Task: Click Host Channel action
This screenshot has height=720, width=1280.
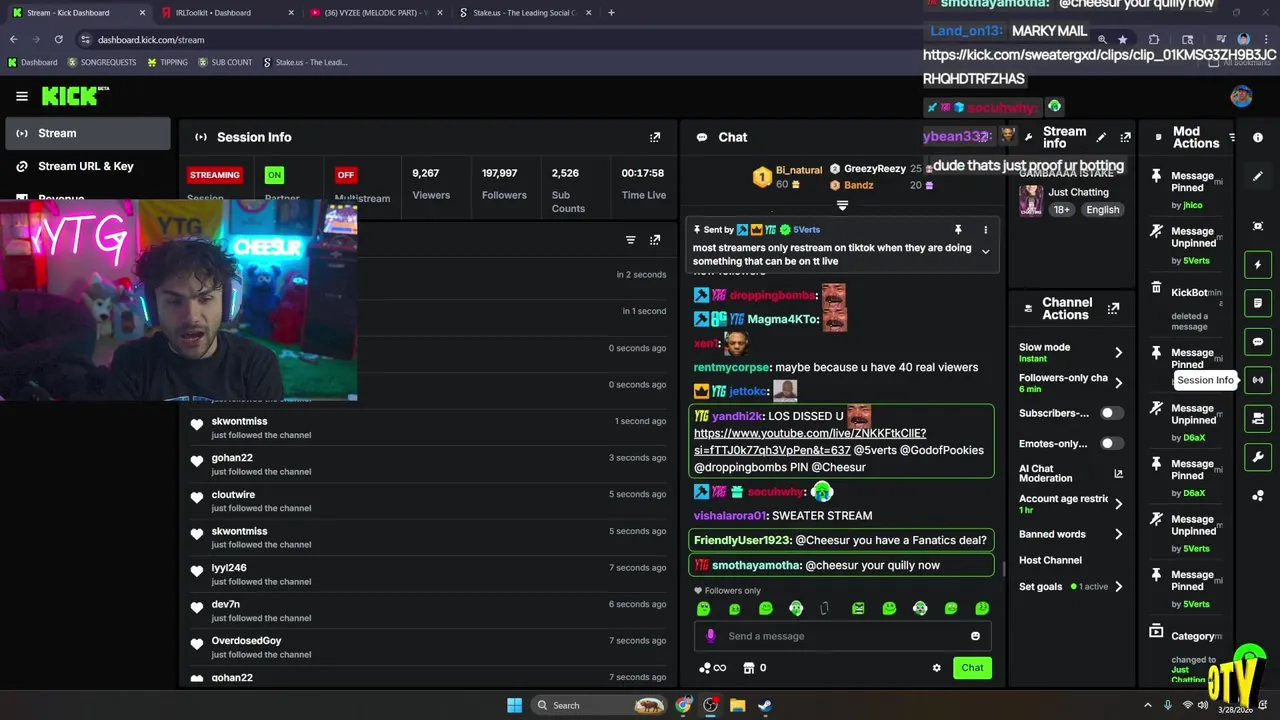Action: pyautogui.click(x=1050, y=560)
